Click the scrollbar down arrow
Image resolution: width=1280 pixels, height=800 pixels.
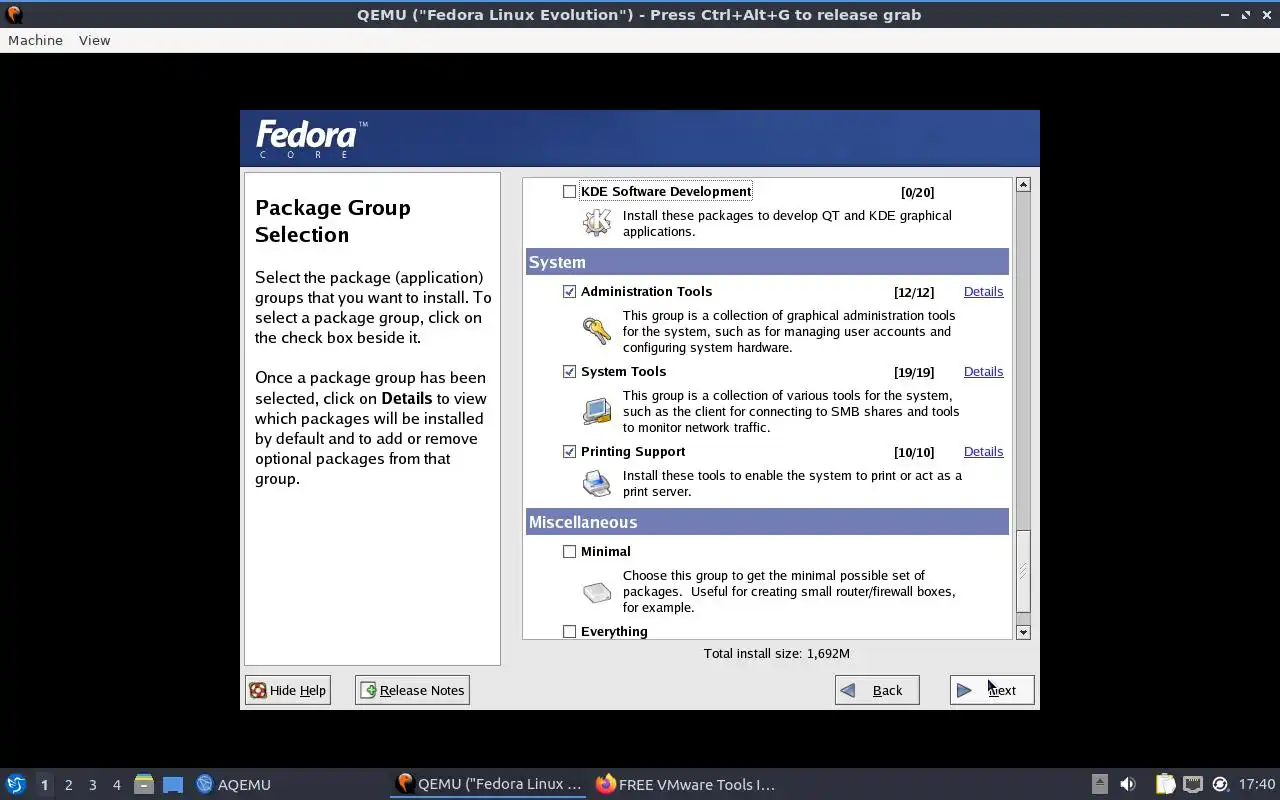pos(1023,632)
